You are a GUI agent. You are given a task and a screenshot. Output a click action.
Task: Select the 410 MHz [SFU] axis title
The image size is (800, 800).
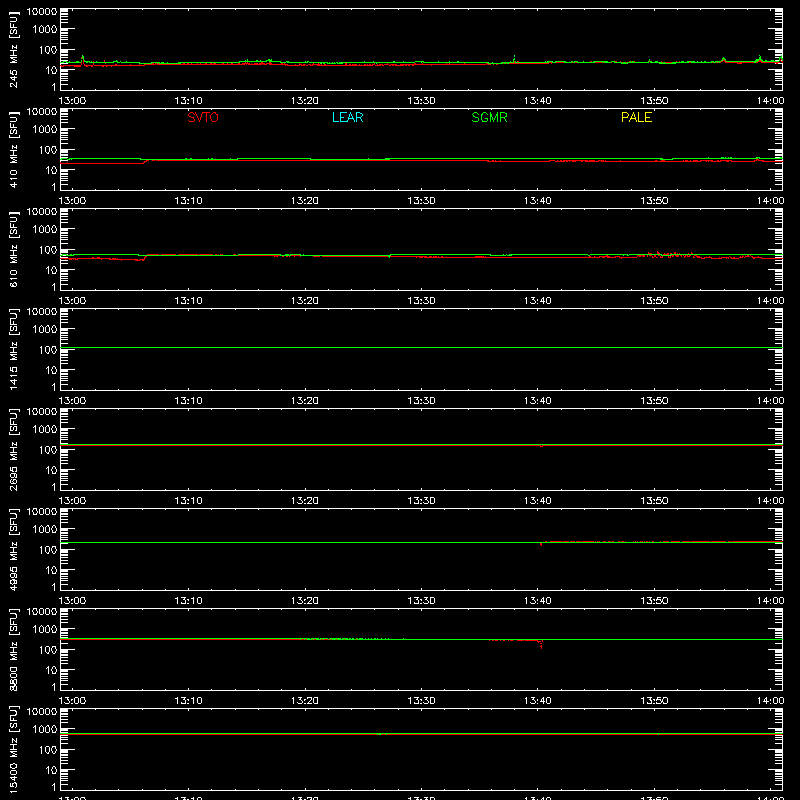tap(13, 149)
